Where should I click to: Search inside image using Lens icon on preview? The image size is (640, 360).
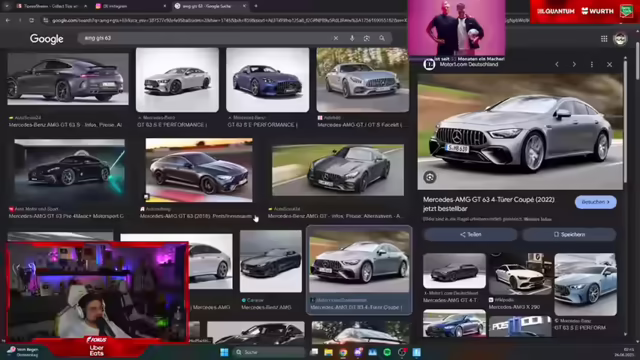[429, 177]
